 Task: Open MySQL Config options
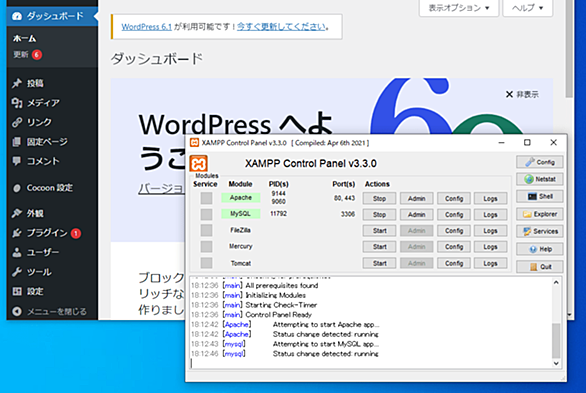pos(454,214)
